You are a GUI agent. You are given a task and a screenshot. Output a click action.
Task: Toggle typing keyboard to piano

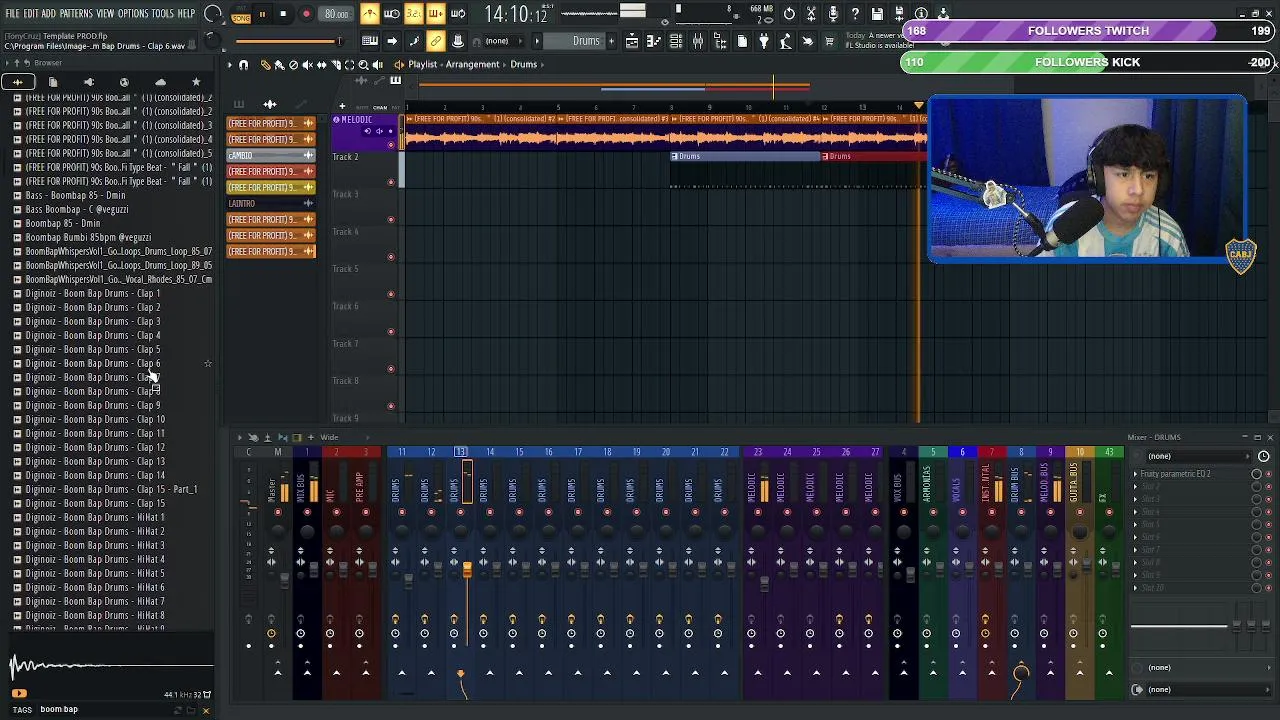tap(369, 41)
